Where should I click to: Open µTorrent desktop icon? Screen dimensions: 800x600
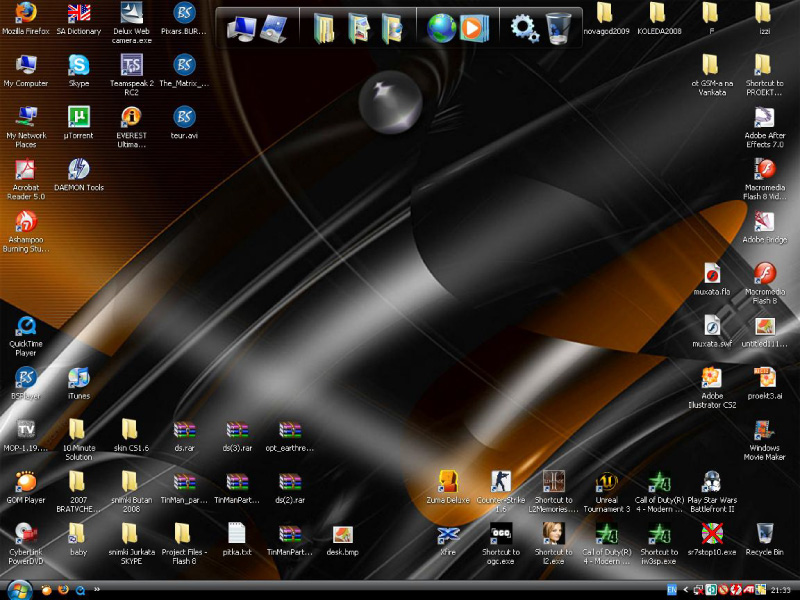tap(78, 117)
